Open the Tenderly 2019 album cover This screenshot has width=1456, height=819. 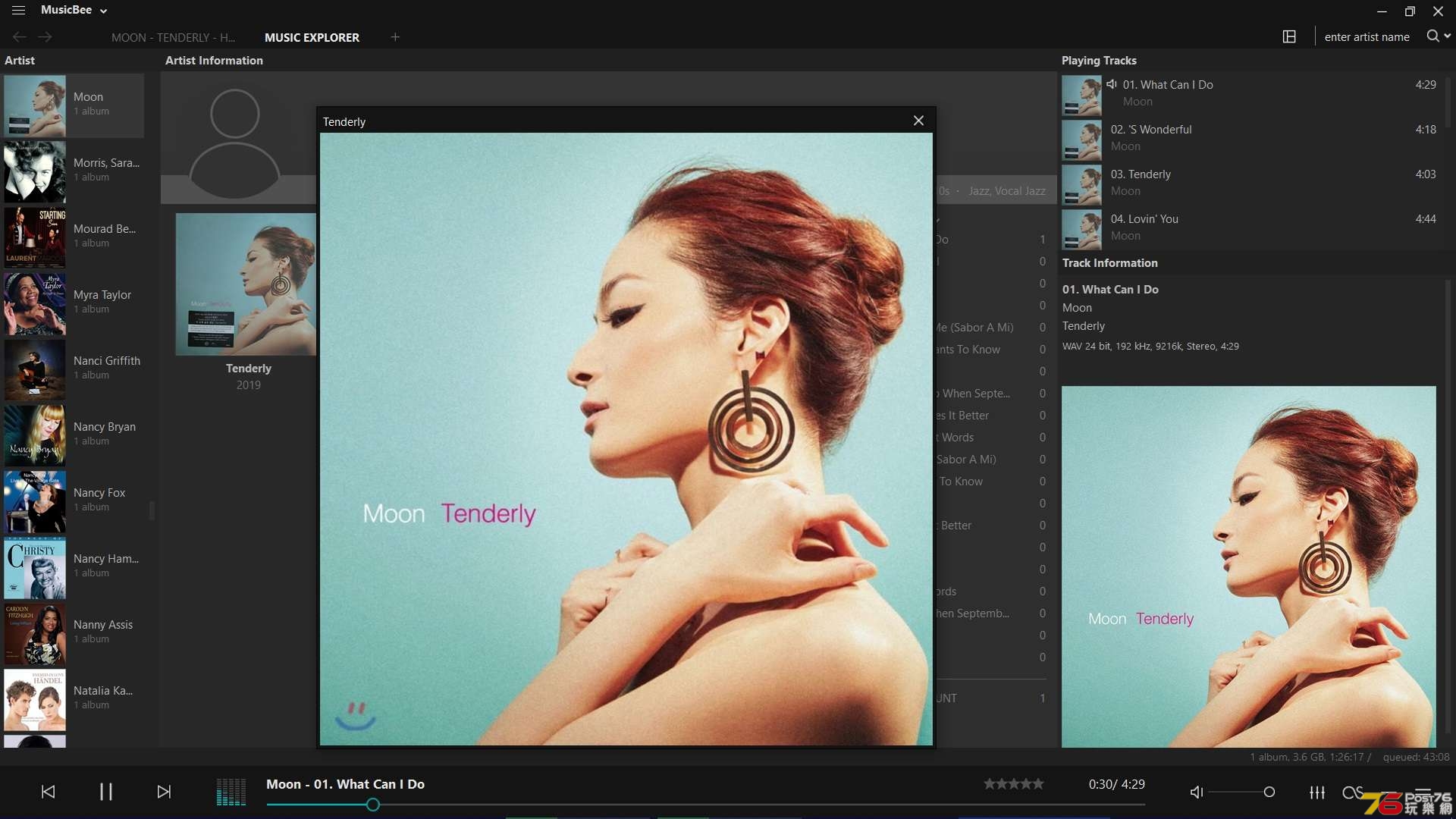(246, 284)
